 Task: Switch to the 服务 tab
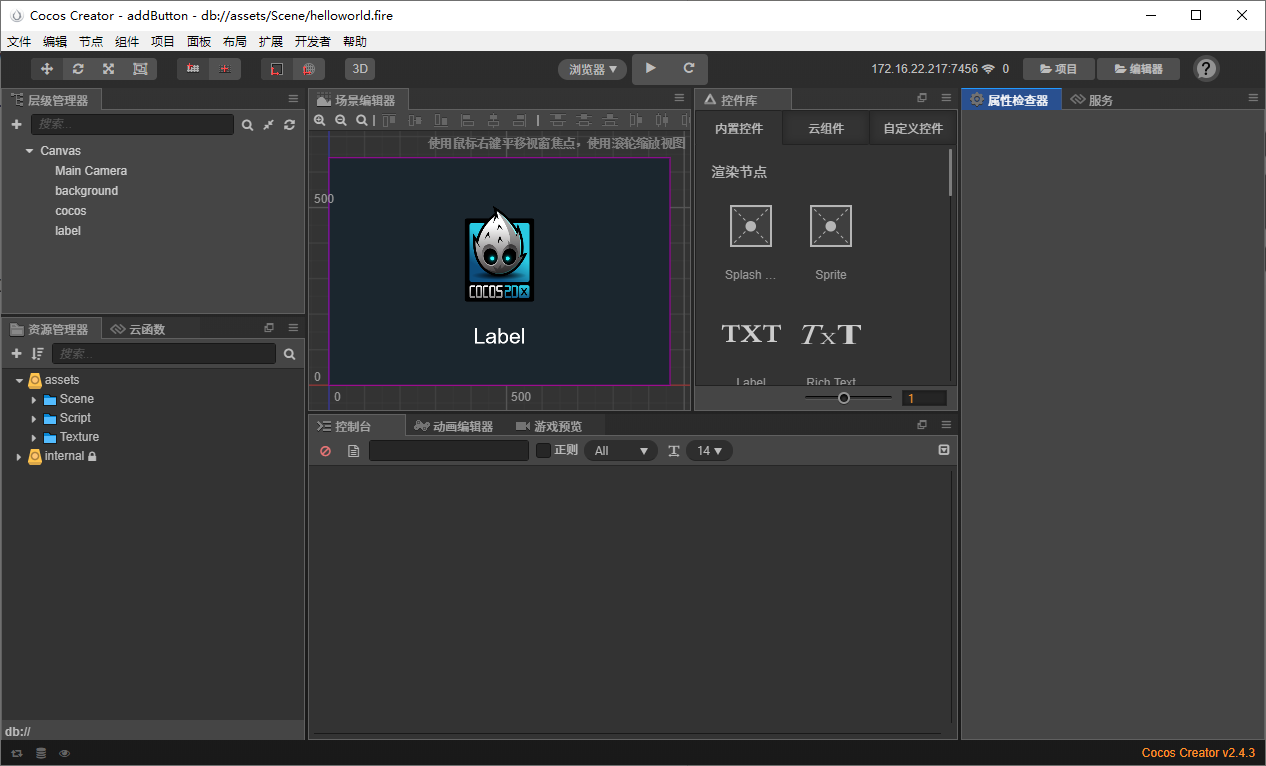(x=1092, y=100)
